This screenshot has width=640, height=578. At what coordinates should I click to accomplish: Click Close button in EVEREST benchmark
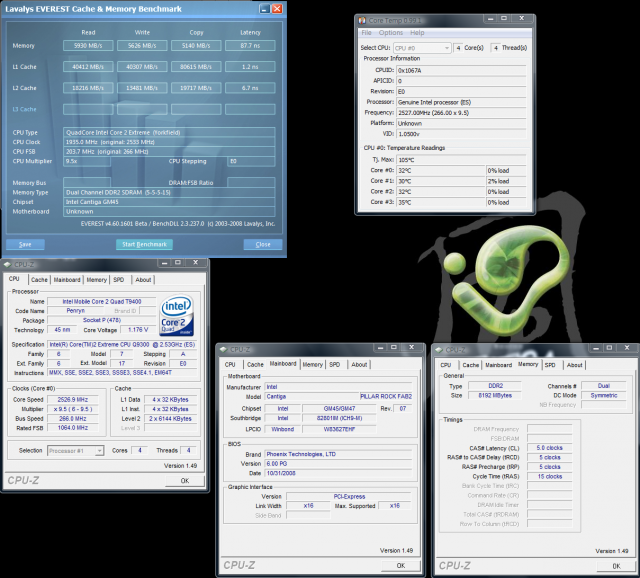(263, 244)
